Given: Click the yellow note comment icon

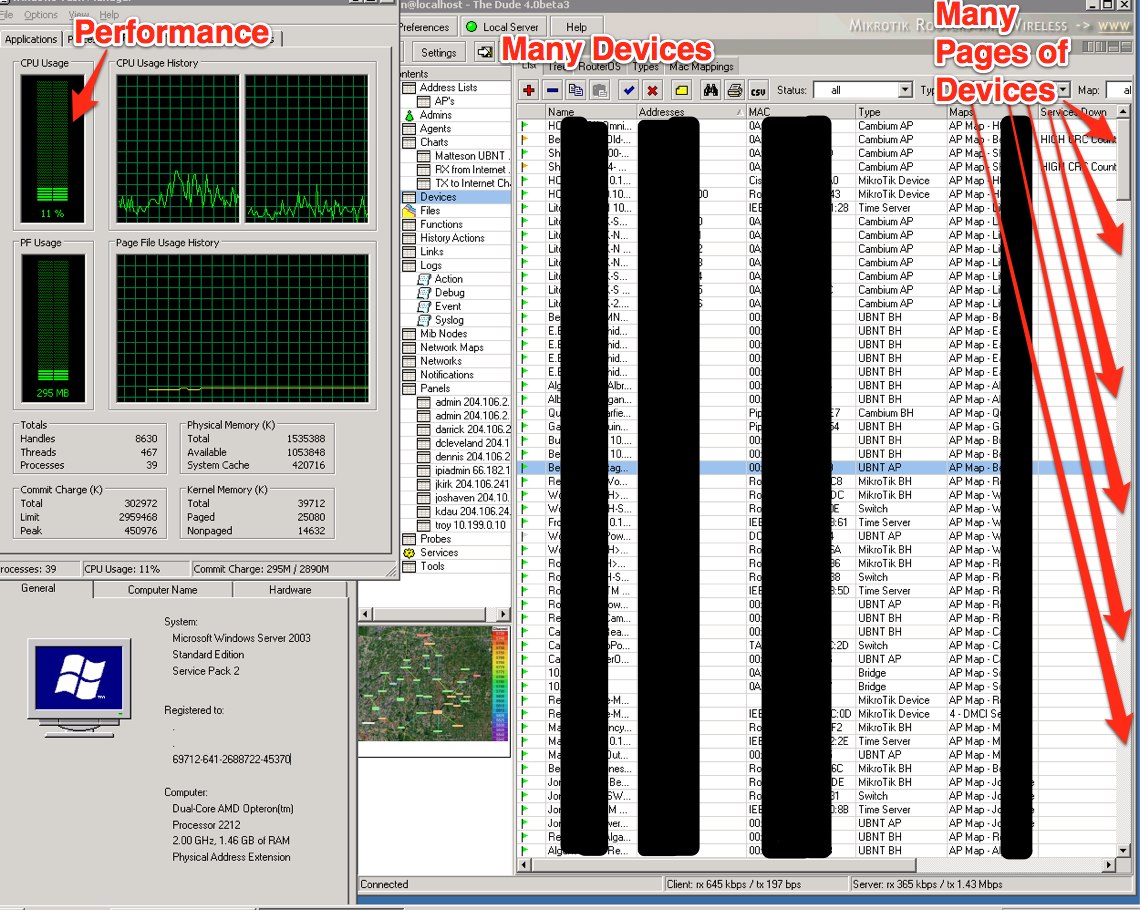Looking at the screenshot, I should (682, 90).
